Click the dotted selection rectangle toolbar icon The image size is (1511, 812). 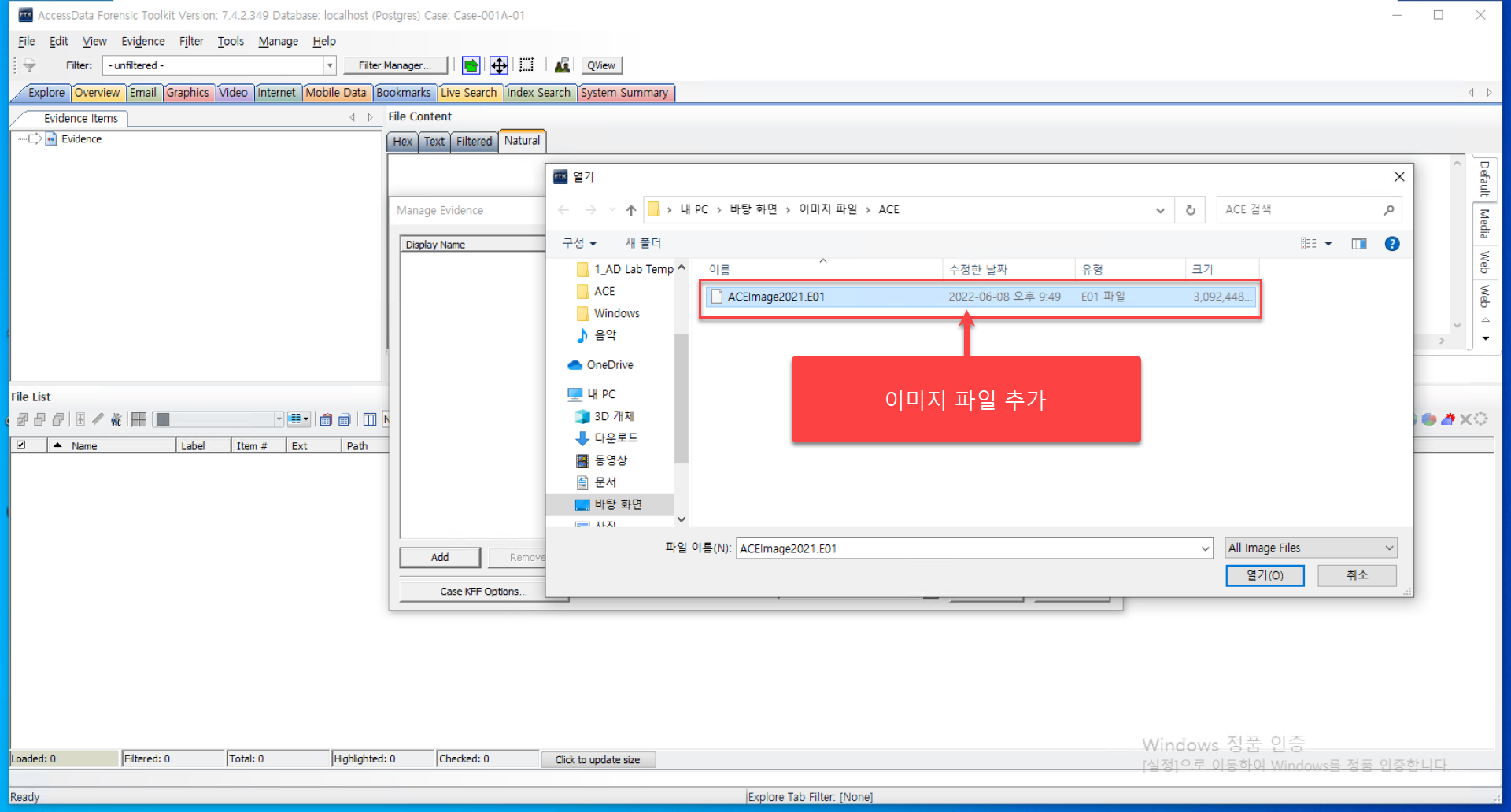click(x=526, y=65)
